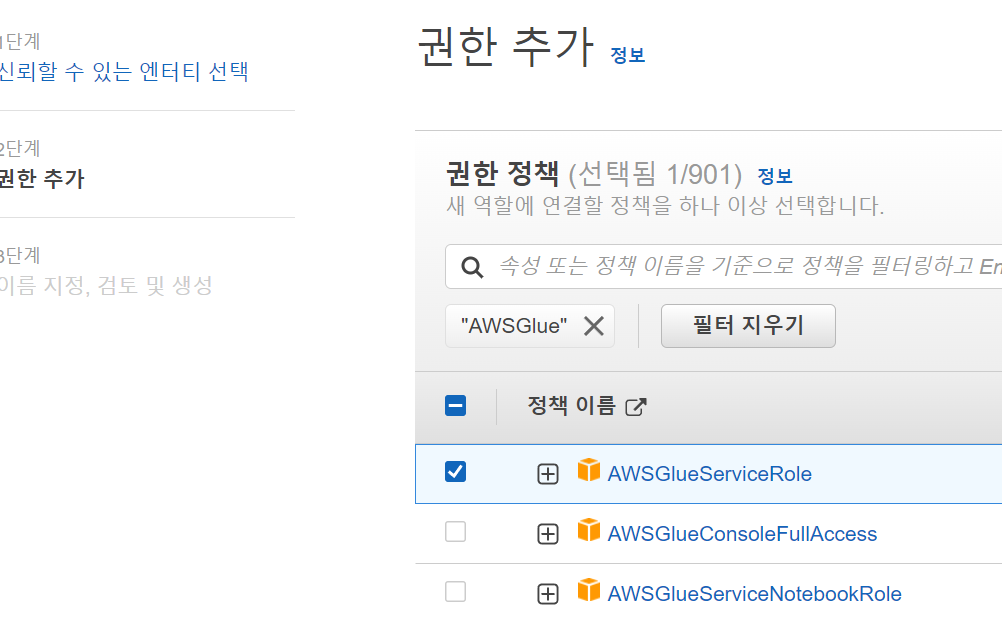Click the 필터 지우기 button
1002x622 pixels.
pos(748,326)
